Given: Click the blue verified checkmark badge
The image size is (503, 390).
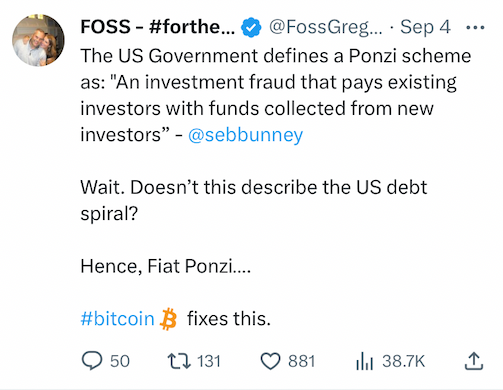Looking at the screenshot, I should coord(251,27).
